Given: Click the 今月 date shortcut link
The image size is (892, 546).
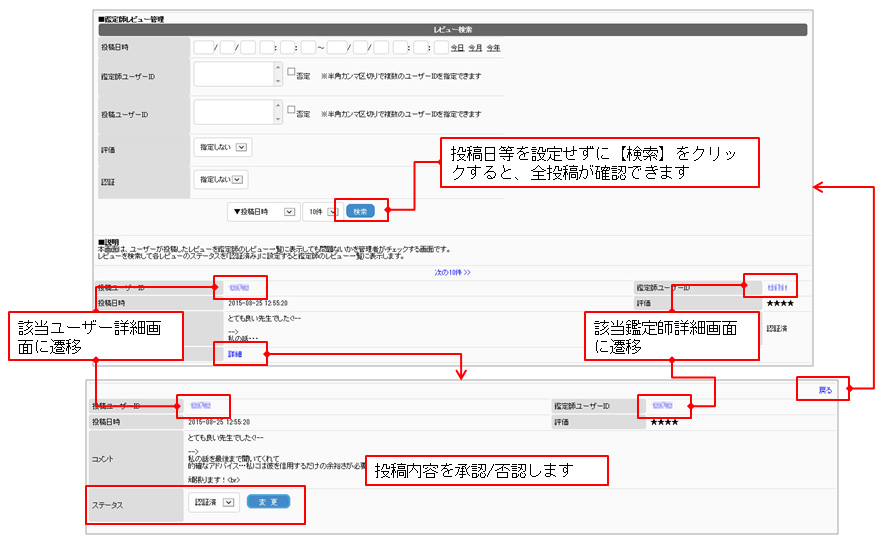Looking at the screenshot, I should (475, 48).
